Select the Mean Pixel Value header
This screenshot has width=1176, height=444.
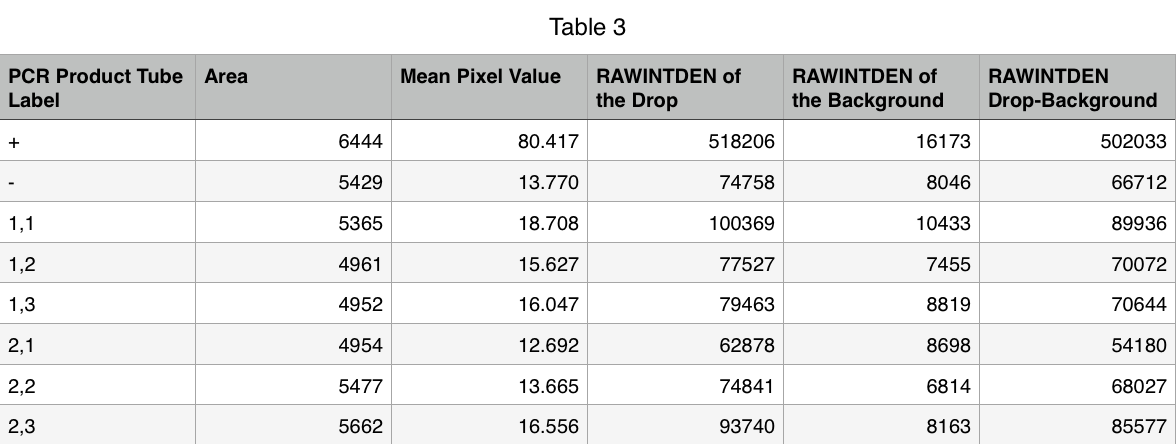(x=480, y=77)
